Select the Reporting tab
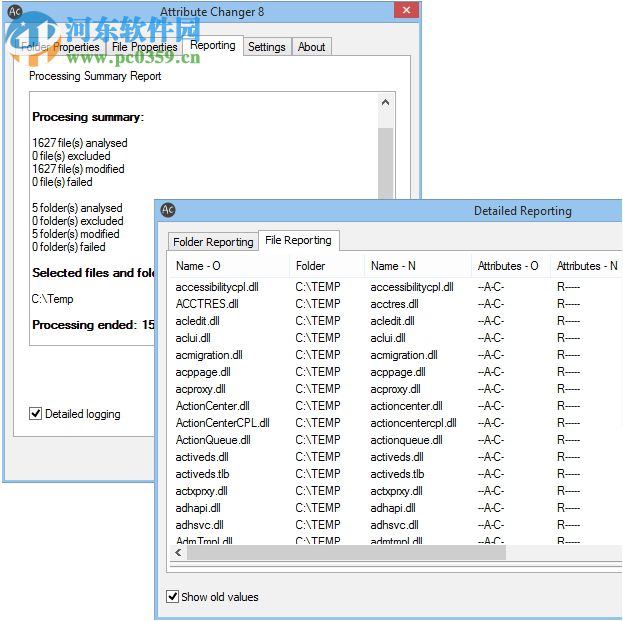 pos(213,45)
